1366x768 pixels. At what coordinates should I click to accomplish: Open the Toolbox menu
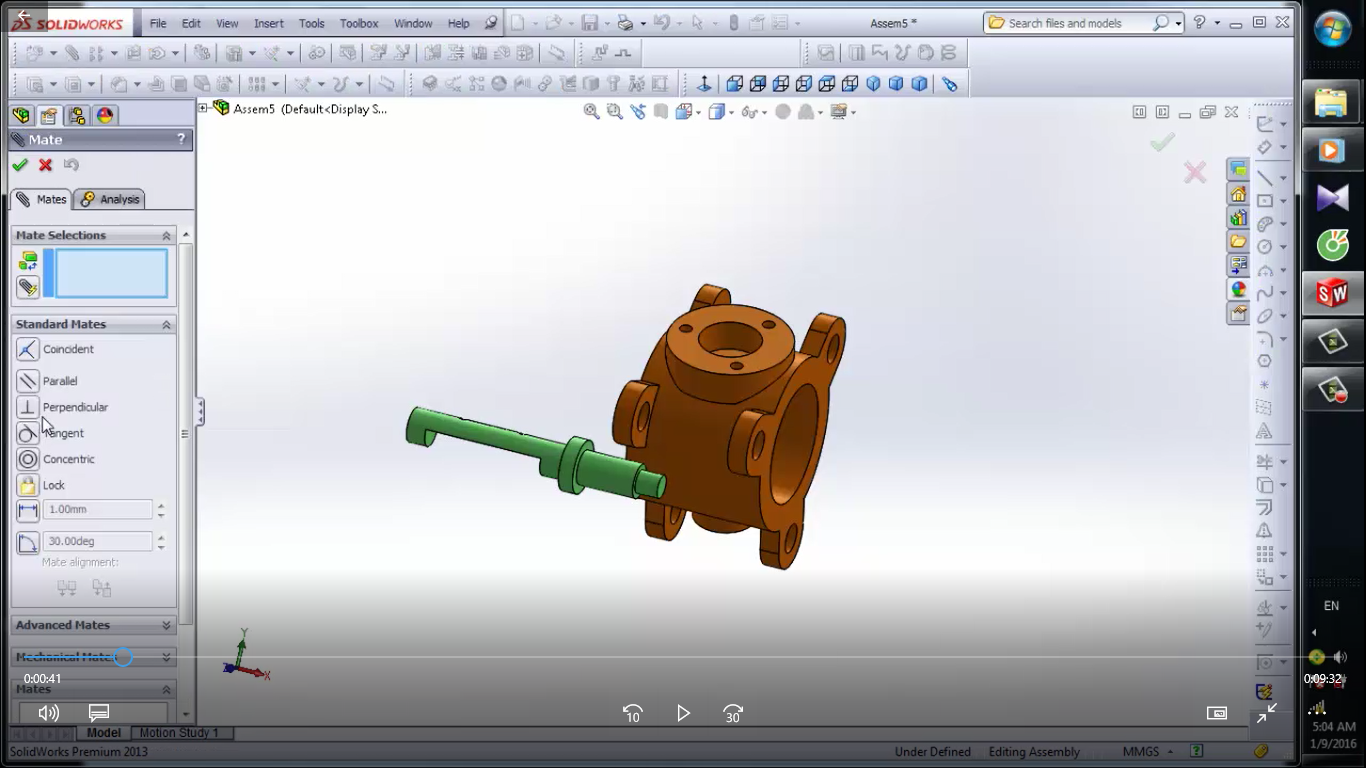point(359,23)
